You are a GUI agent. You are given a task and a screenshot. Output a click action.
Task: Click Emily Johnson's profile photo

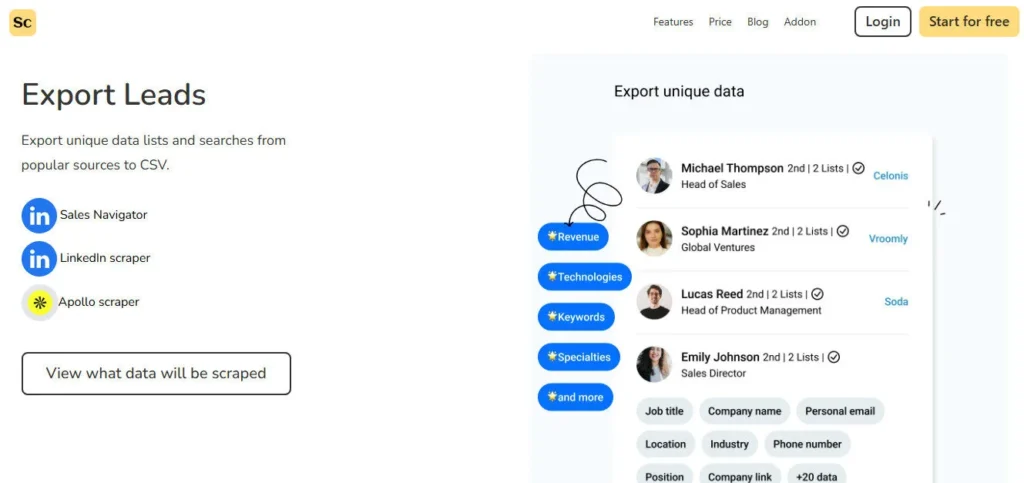pos(654,364)
